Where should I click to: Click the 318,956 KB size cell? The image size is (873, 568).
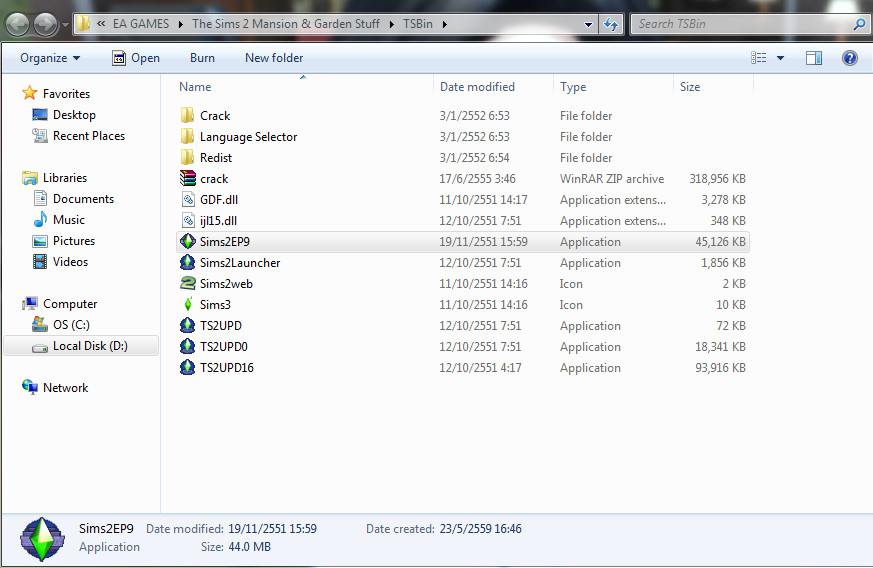(717, 179)
